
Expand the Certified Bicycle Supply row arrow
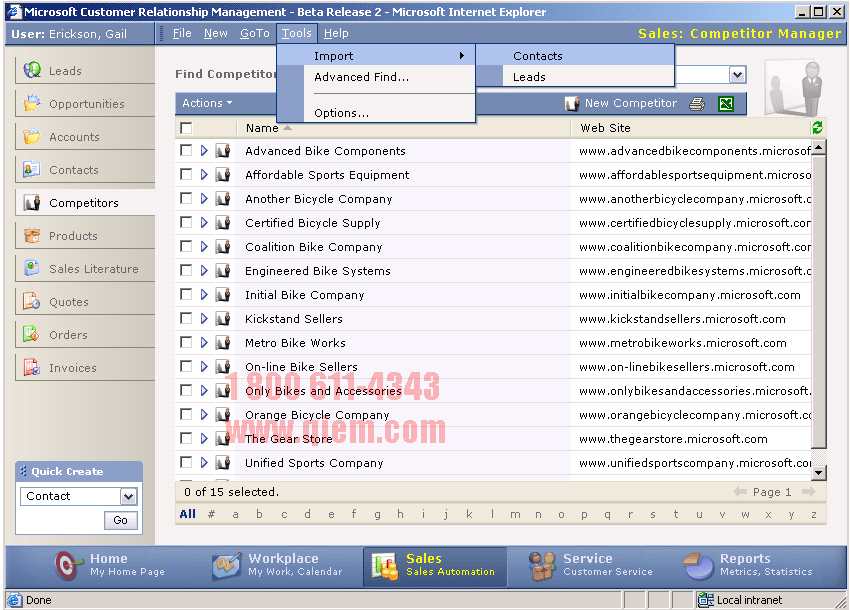tap(204, 222)
